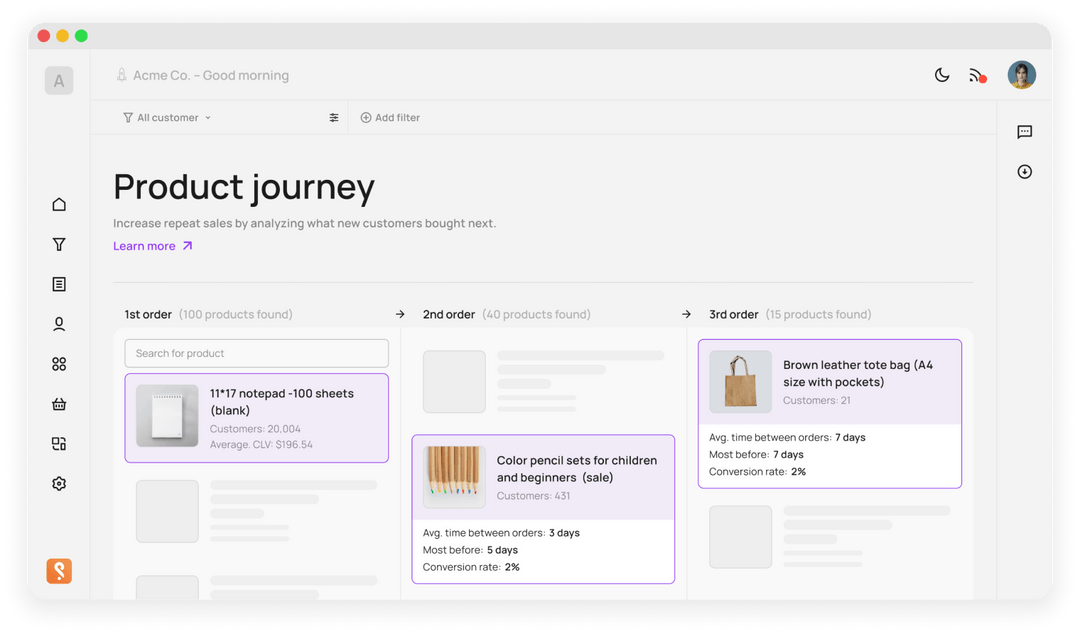Click the Search for product field
The height and width of the screenshot is (634, 1080).
(x=256, y=353)
